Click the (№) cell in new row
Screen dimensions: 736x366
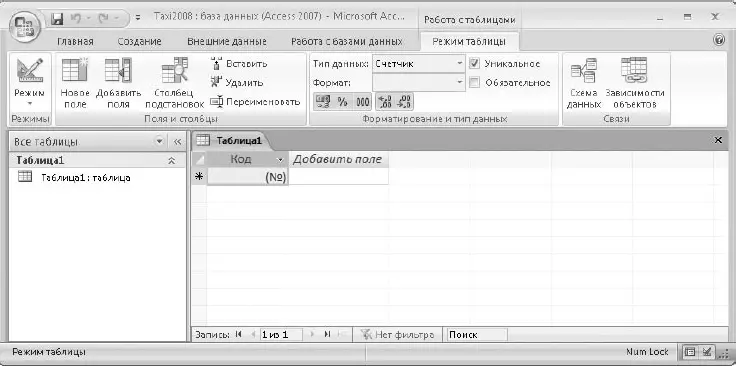pyautogui.click(x=247, y=176)
